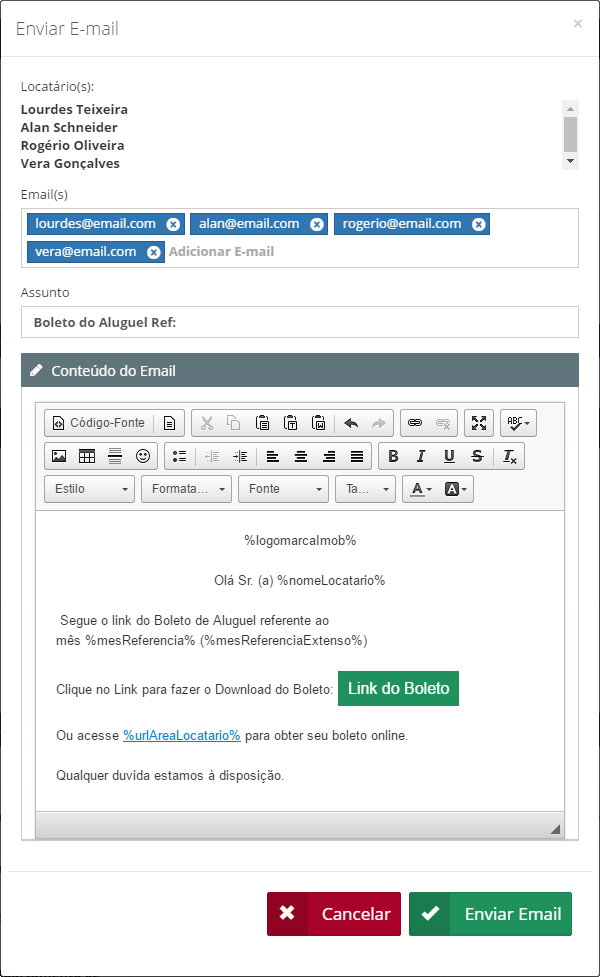Toggle italic formatting
Image resolution: width=600 pixels, height=977 pixels.
421,456
